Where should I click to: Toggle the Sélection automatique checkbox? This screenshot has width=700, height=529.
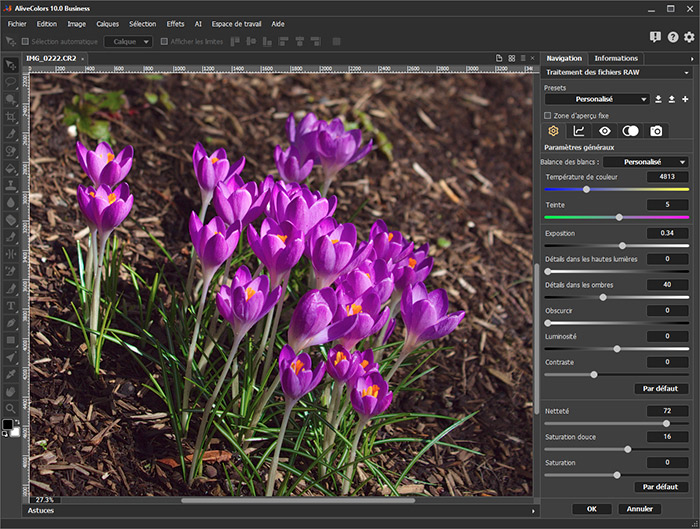pyautogui.click(x=26, y=42)
